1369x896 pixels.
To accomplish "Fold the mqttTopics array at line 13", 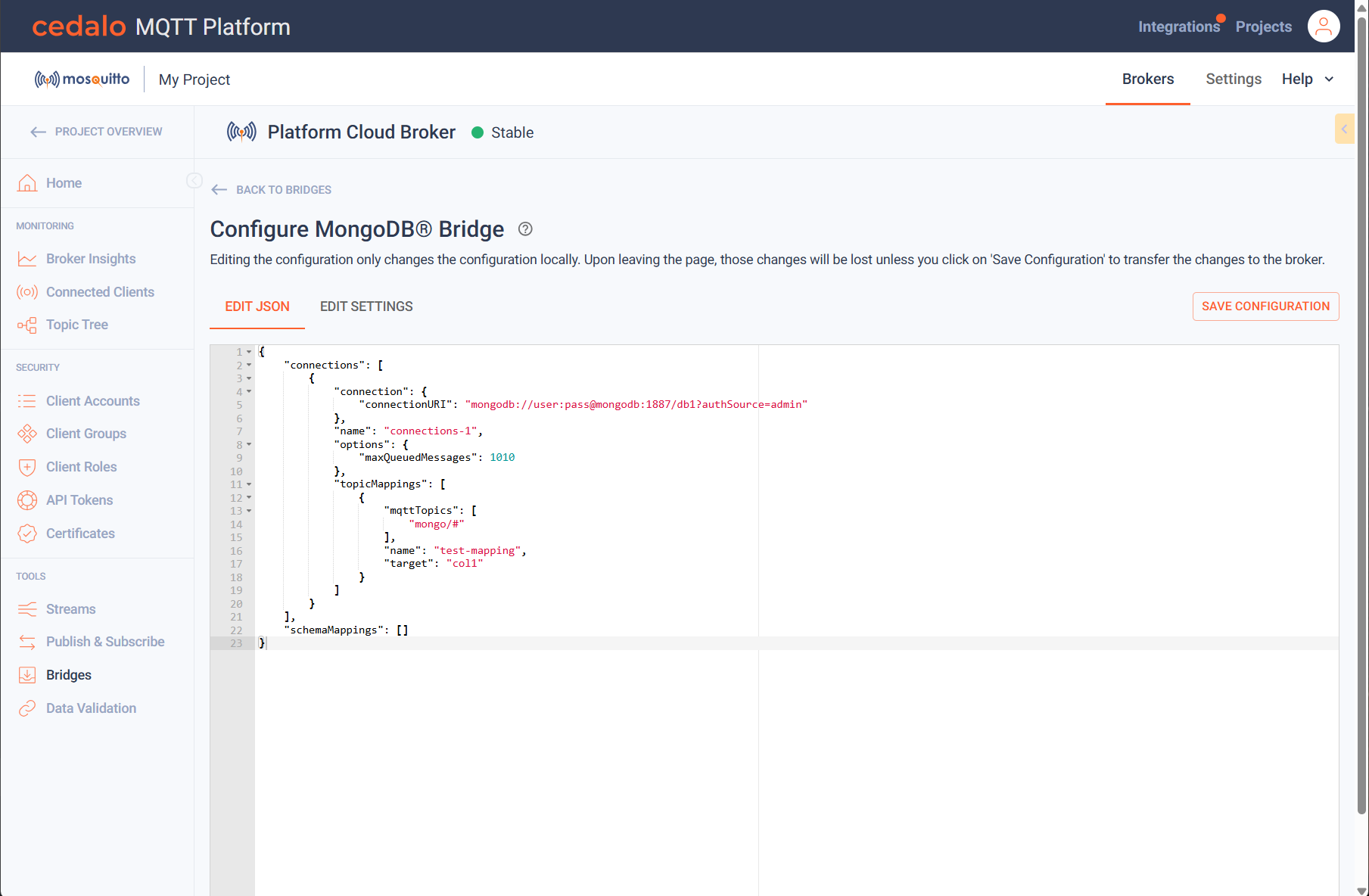I will coord(249,511).
